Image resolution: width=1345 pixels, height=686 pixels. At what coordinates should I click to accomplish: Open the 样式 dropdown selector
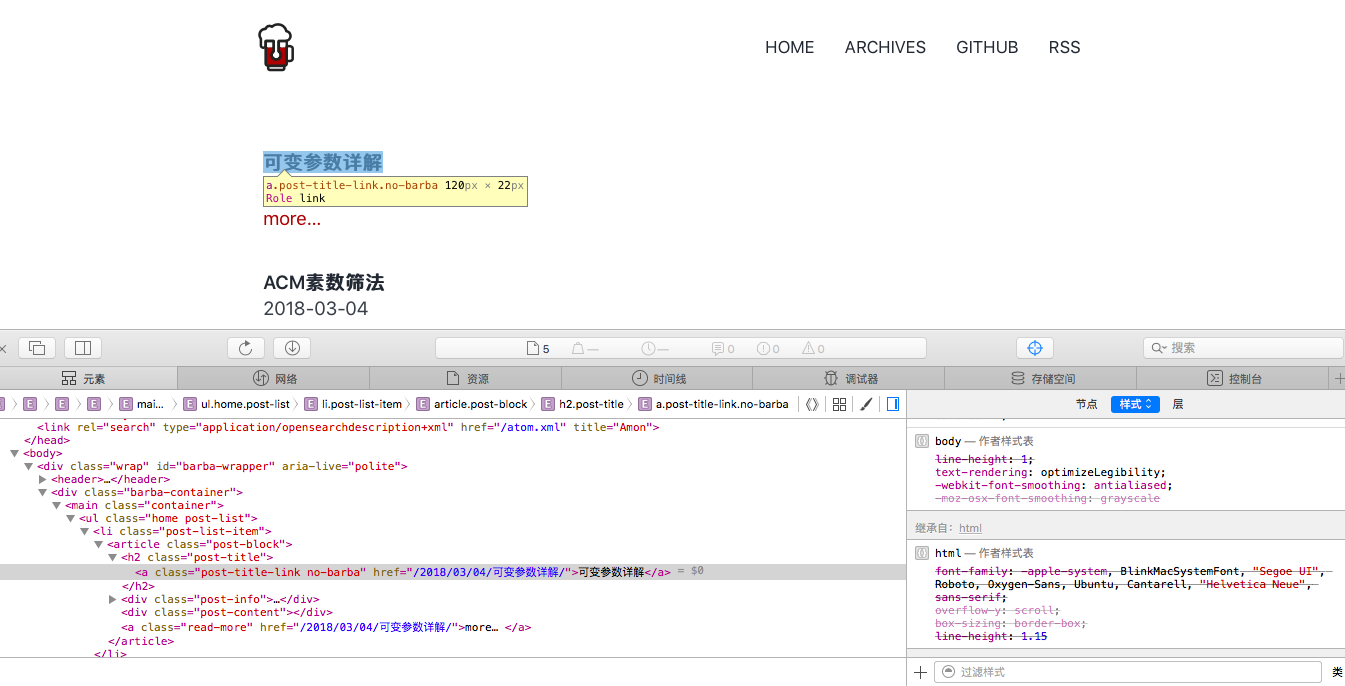[1135, 404]
